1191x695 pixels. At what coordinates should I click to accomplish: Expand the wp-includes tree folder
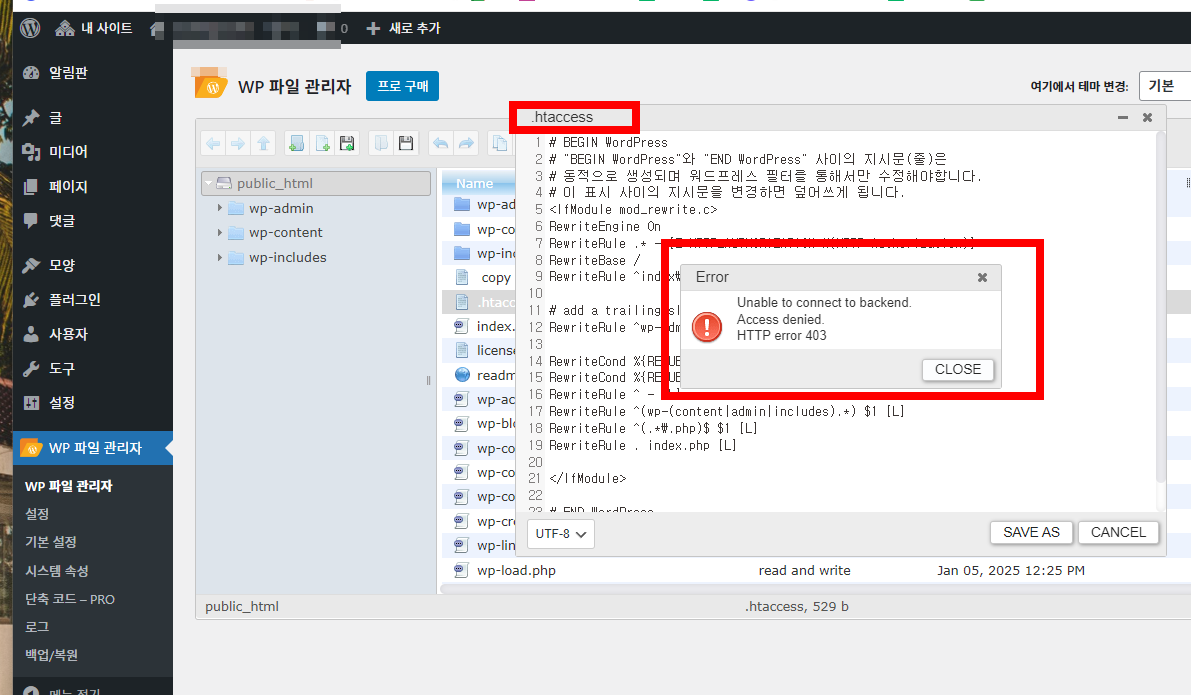coord(220,257)
